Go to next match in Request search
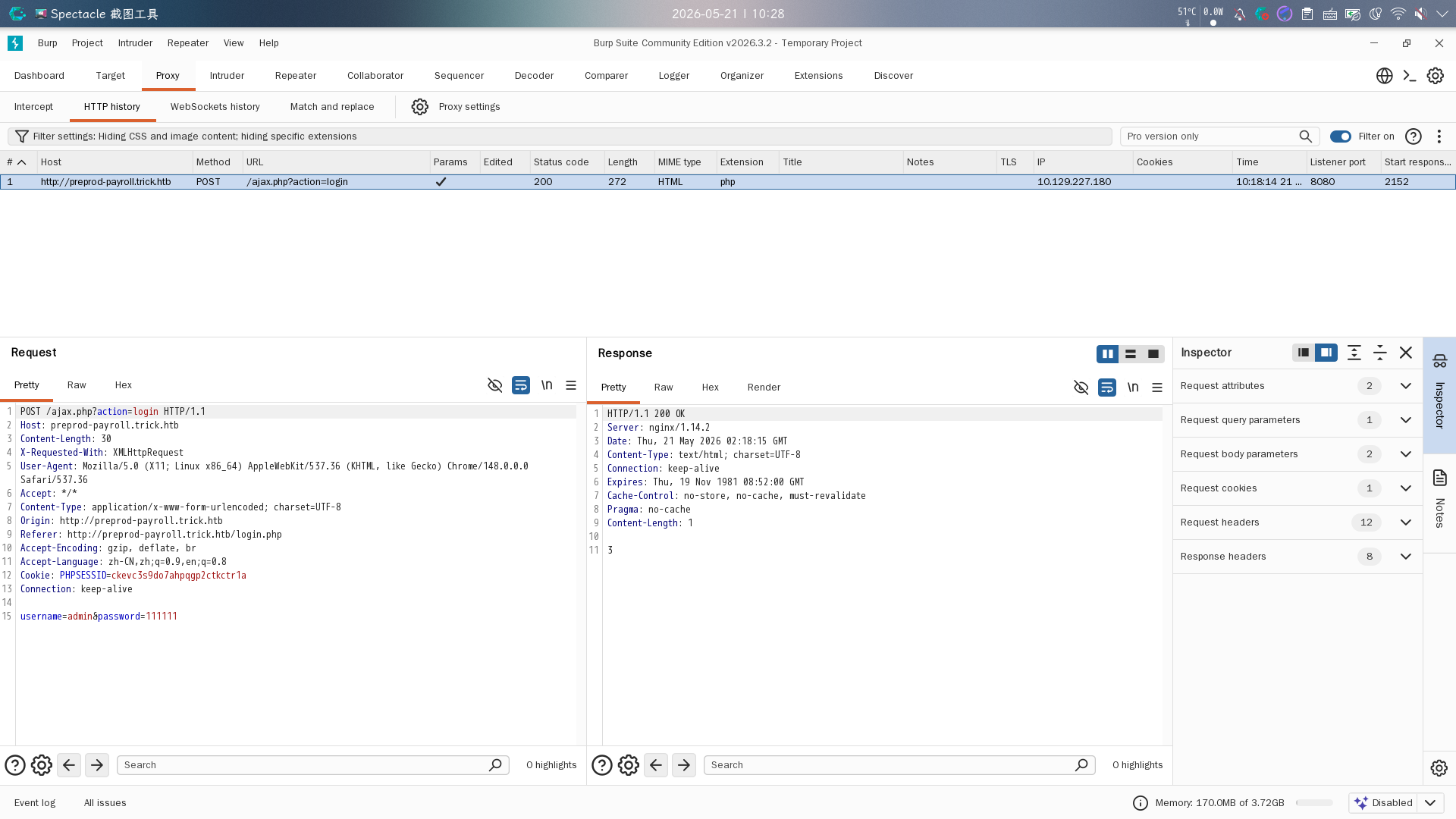Image resolution: width=1456 pixels, height=819 pixels. (97, 765)
